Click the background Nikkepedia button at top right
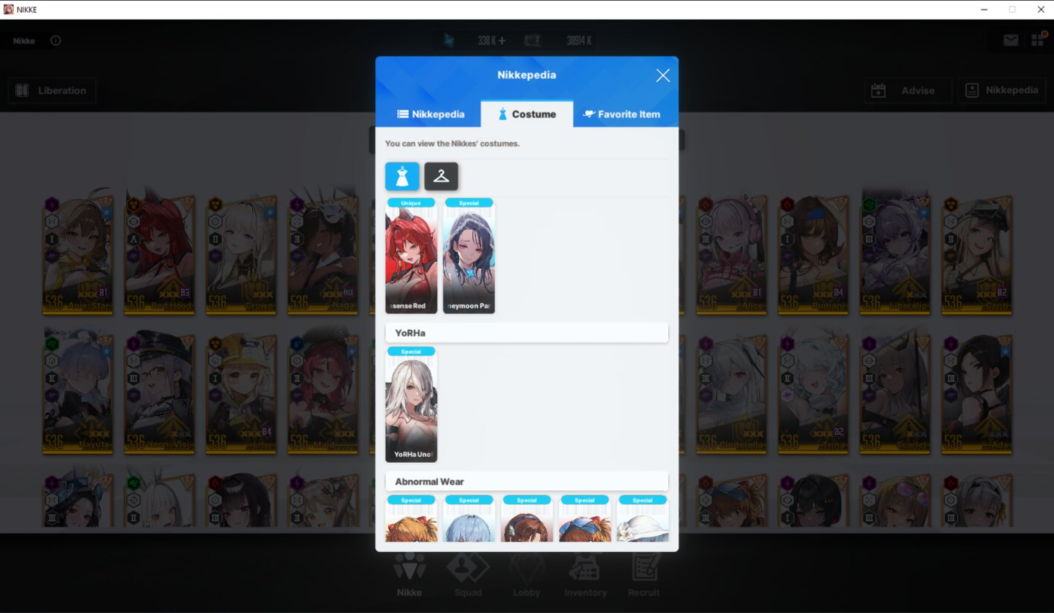Image resolution: width=1054 pixels, height=613 pixels. click(x=1002, y=90)
